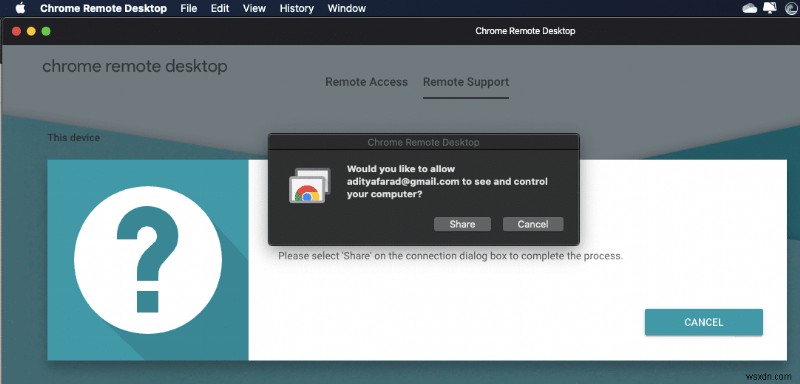Click the Chrome Remote Desktop icon in the dialog

click(x=310, y=186)
